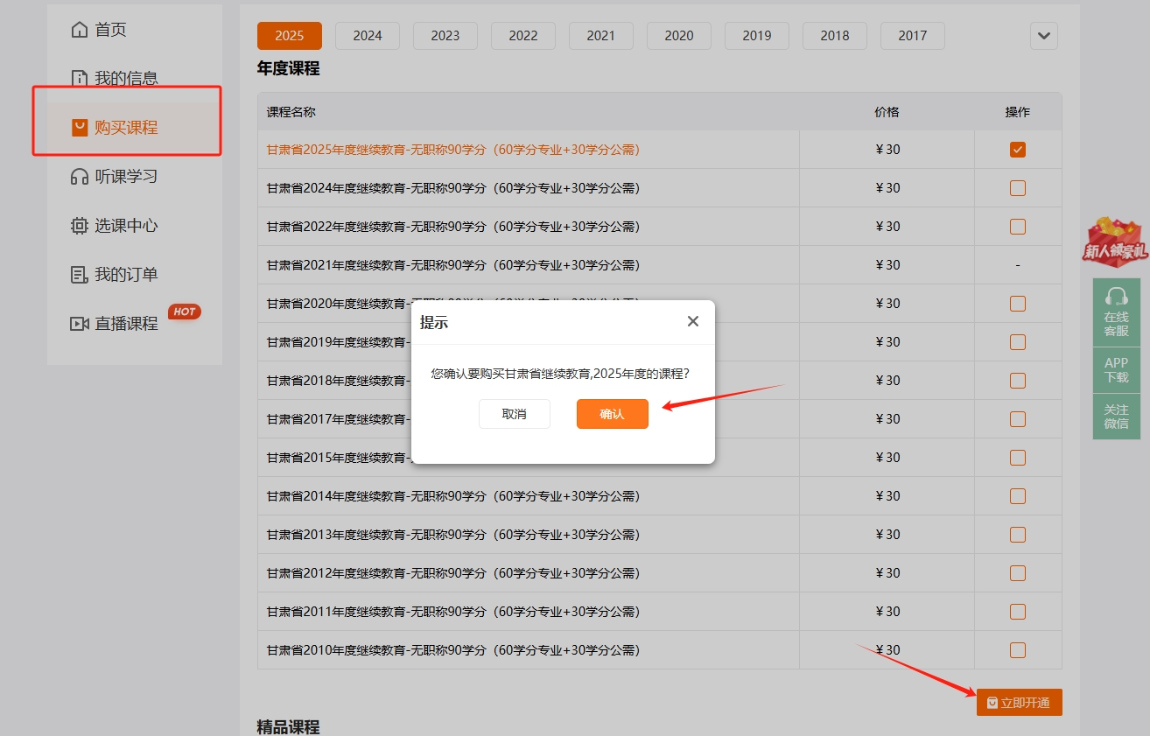Confirm purchase with the 确认 button
This screenshot has height=736, width=1150.
(611, 413)
